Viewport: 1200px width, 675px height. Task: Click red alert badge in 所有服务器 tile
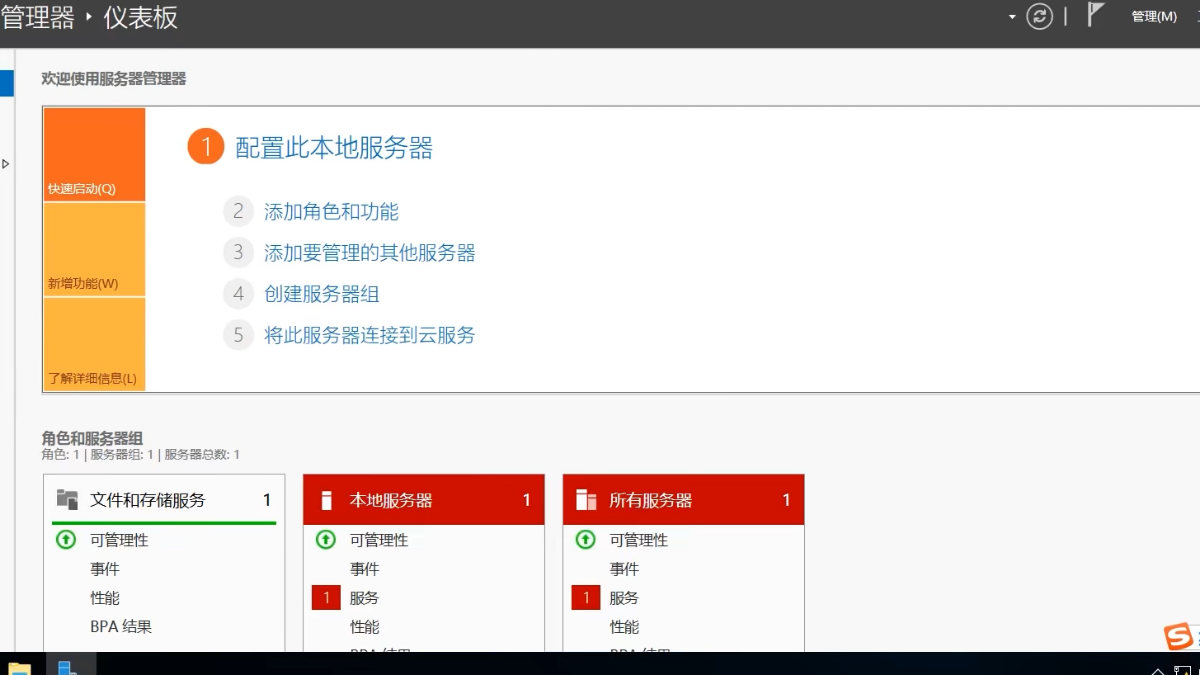click(x=586, y=598)
